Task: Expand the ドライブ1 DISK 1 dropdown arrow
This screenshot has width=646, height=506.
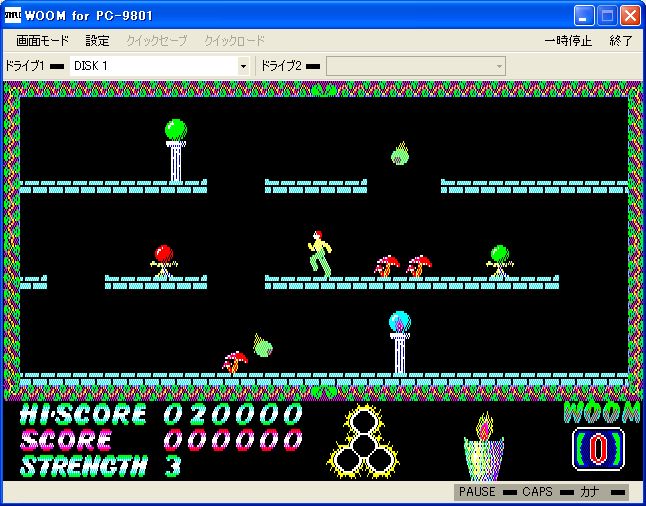Action: (243, 66)
